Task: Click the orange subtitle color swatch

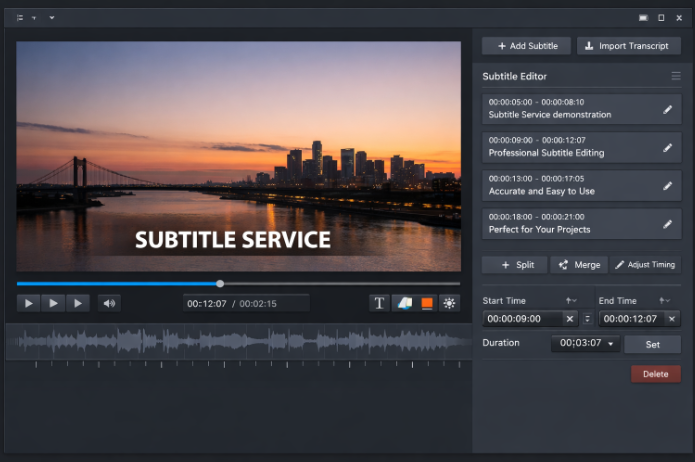Action: pos(427,303)
